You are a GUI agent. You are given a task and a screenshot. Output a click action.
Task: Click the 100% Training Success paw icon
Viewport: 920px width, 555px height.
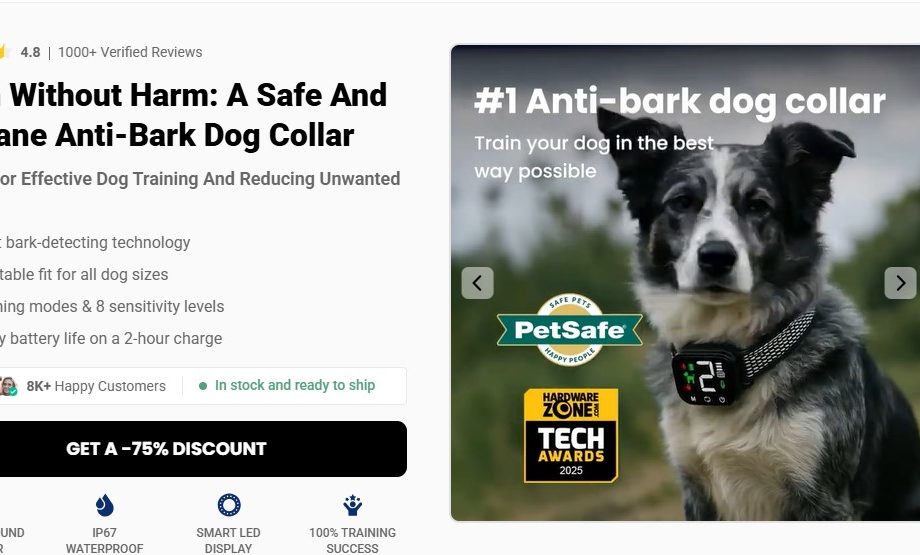353,505
